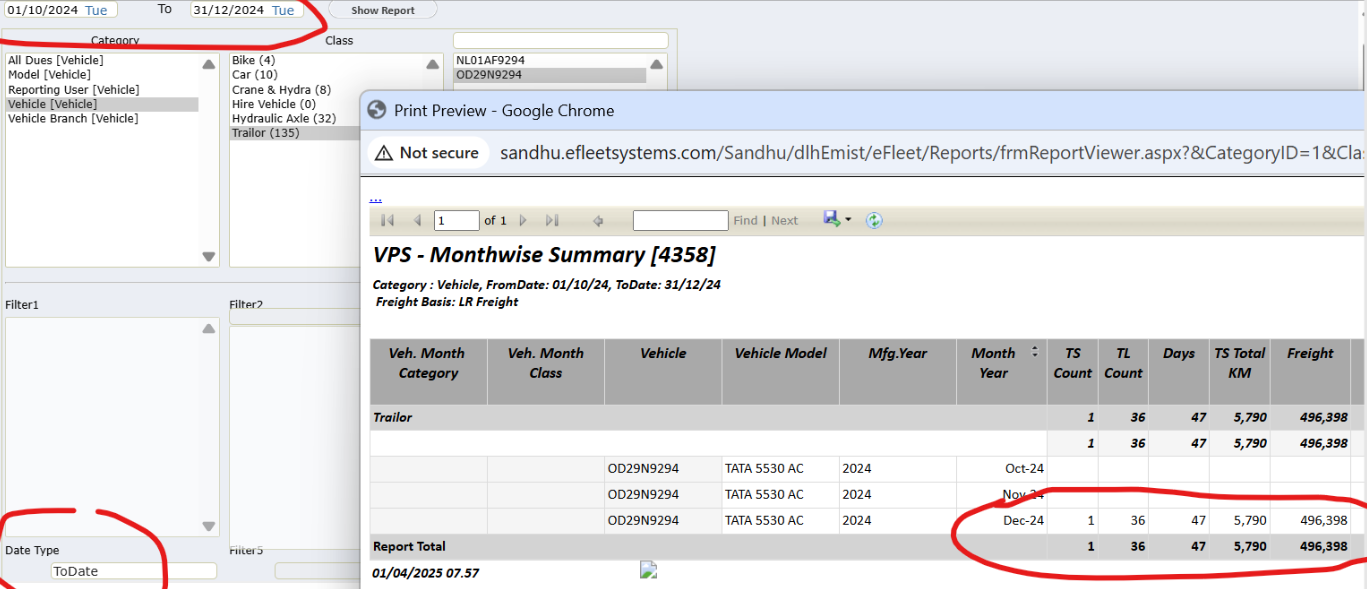Image resolution: width=1367 pixels, height=589 pixels.
Task: Select vehicle NL01AF9294 in the list
Action: pos(490,60)
